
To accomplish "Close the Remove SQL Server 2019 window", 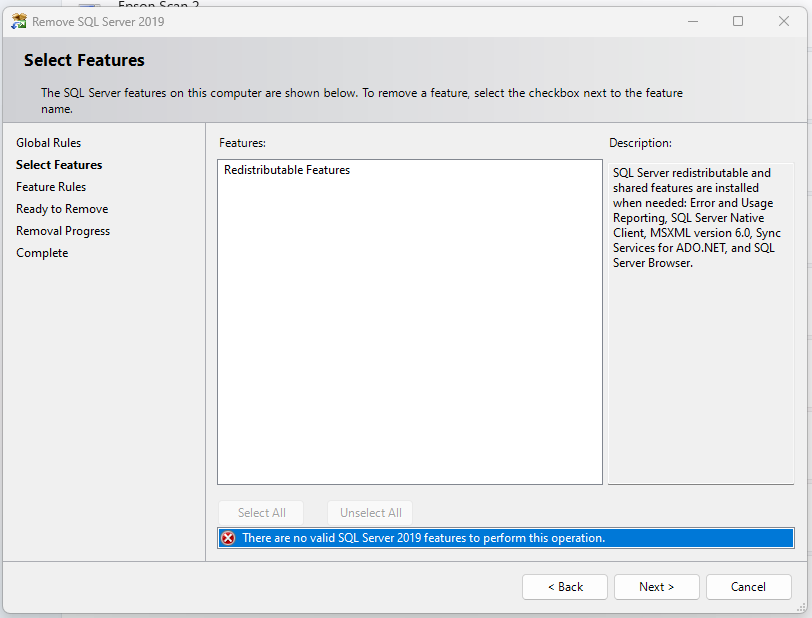I will coord(784,21).
